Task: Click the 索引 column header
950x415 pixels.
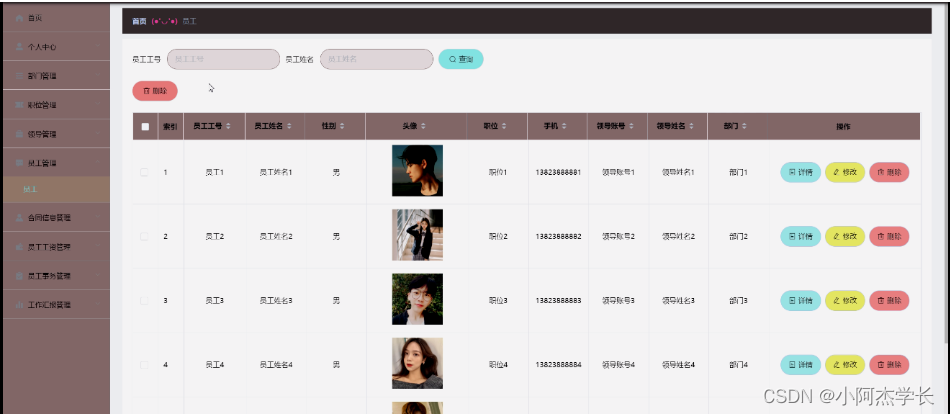Action: click(x=170, y=127)
